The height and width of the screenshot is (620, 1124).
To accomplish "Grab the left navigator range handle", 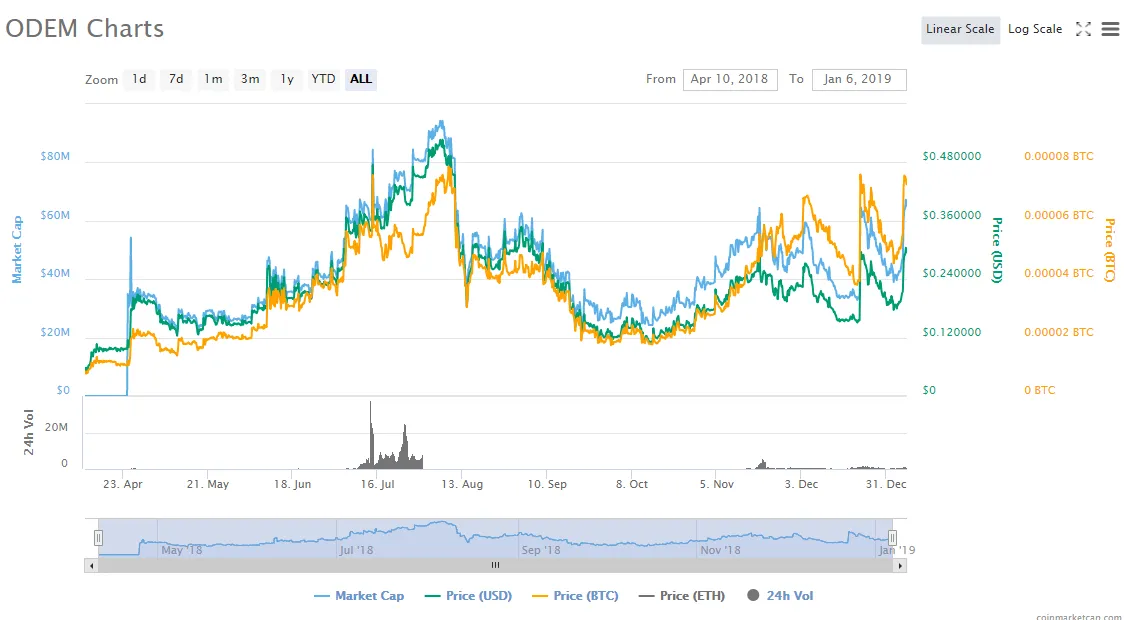I will [x=98, y=538].
